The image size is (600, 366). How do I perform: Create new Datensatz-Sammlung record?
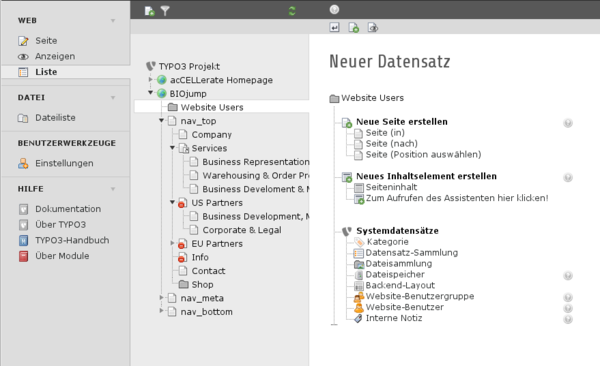point(412,253)
